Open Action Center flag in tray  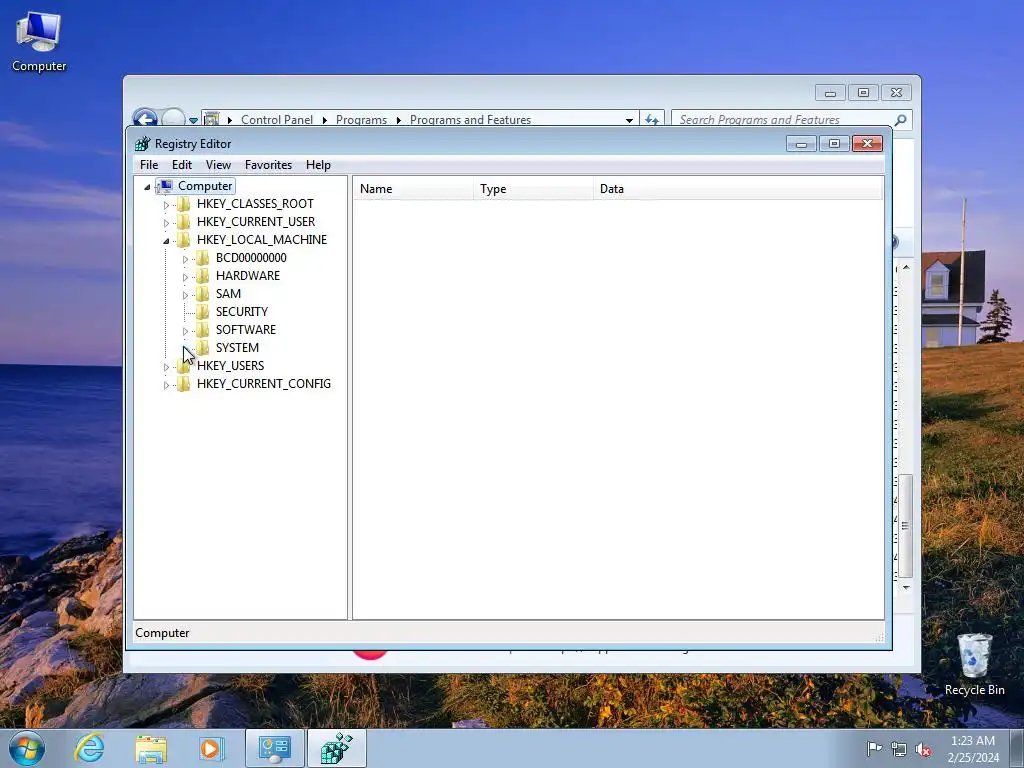[x=874, y=749]
